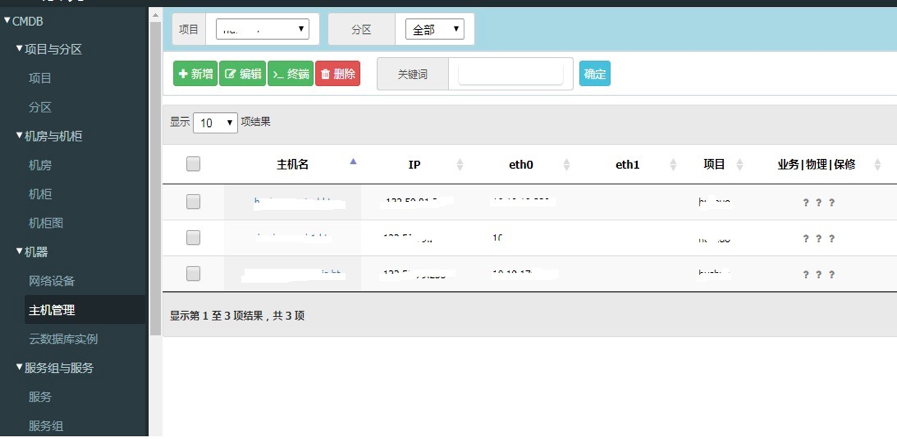
Task: Open 机柜 in the sidebar
Action: 40,195
